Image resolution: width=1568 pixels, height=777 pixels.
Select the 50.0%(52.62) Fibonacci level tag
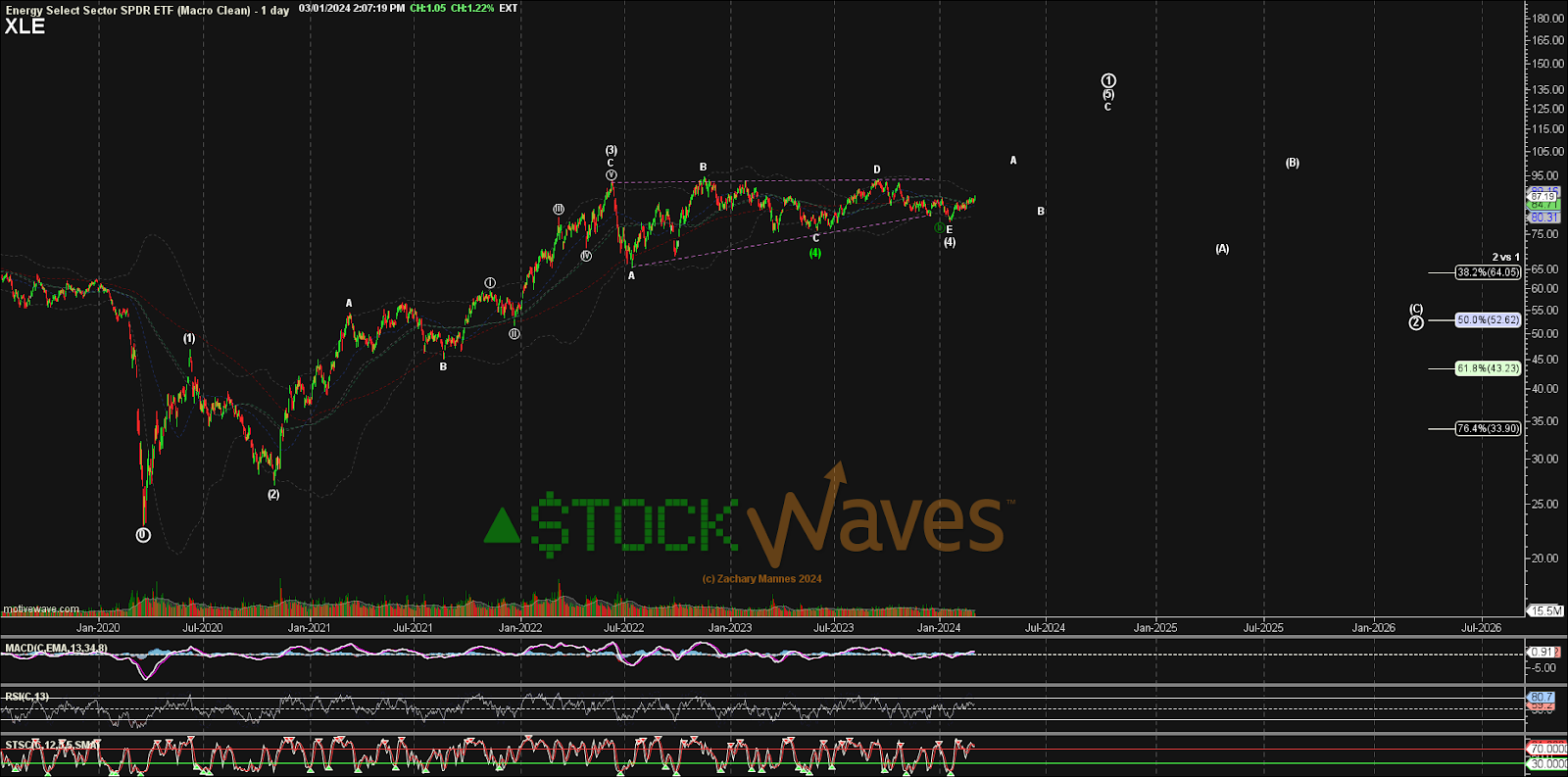tap(1488, 319)
